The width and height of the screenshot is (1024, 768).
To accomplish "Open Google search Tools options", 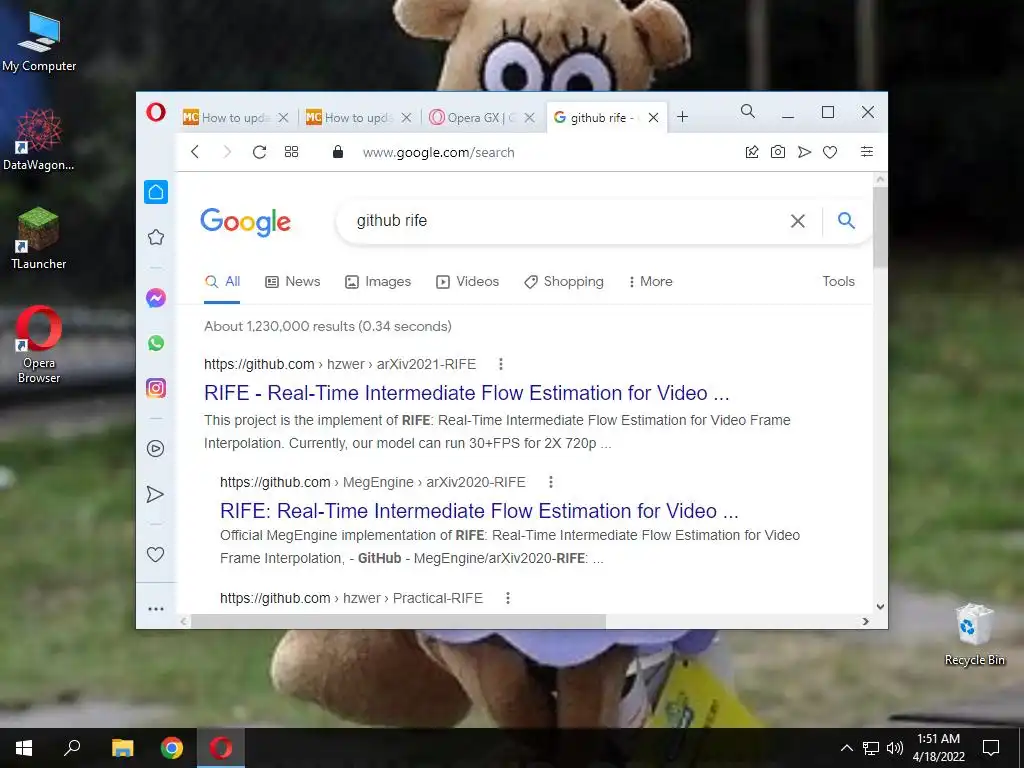I will [838, 281].
